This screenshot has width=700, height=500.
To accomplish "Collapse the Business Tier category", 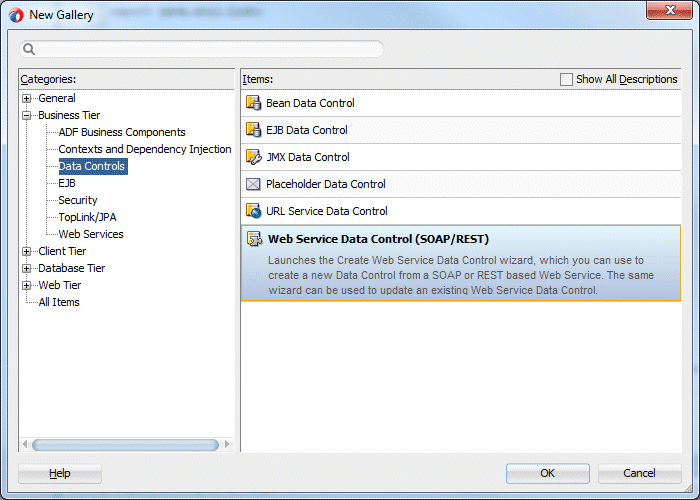I will tap(27, 115).
